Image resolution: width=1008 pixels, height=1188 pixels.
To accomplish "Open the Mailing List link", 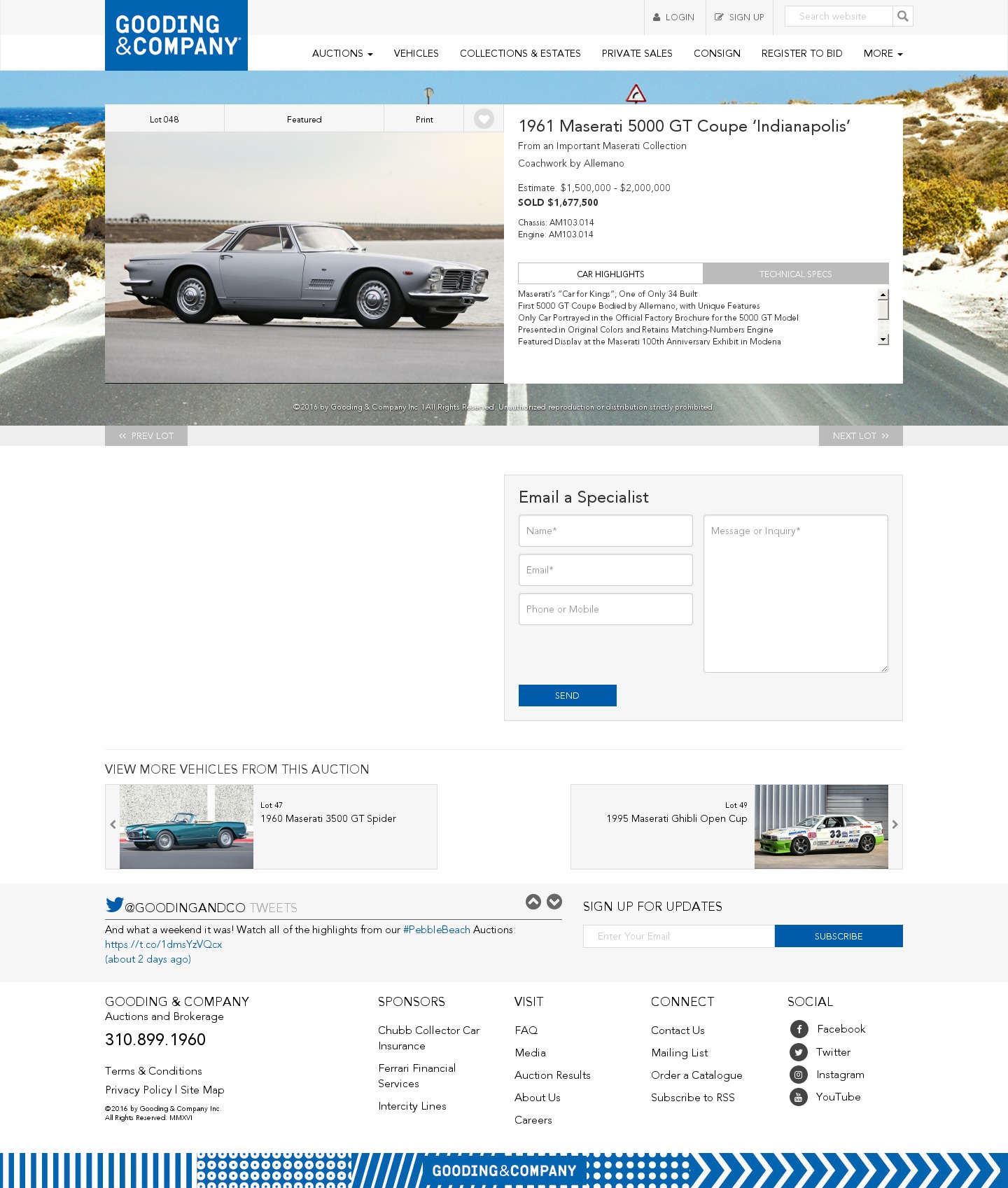I will (680, 1053).
